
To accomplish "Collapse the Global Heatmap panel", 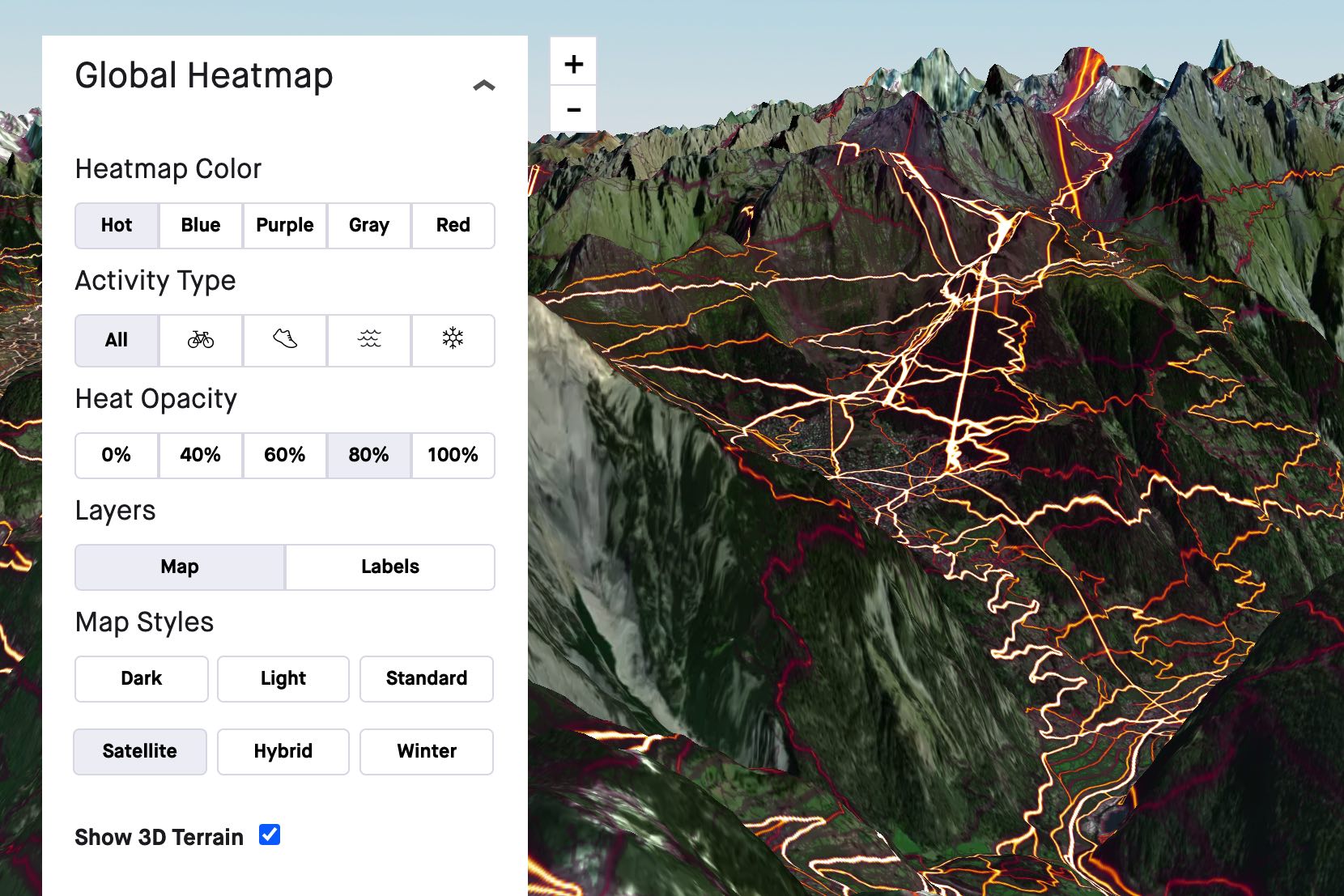I will (483, 84).
